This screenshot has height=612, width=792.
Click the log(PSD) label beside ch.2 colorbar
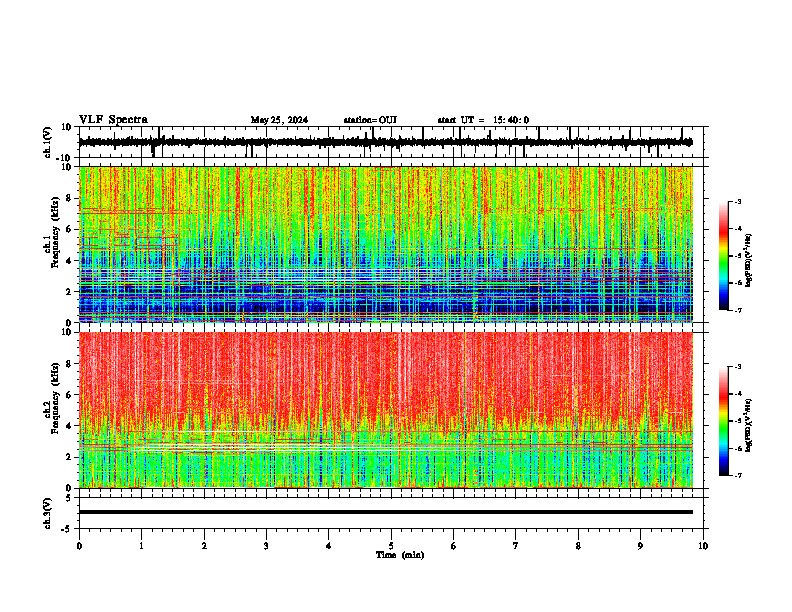coord(749,425)
